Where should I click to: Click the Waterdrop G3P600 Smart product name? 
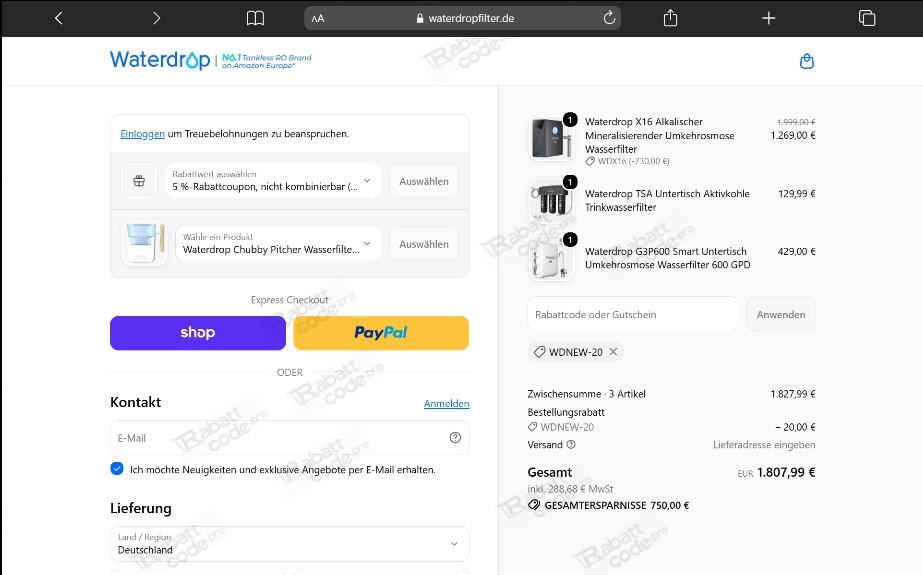pos(668,258)
